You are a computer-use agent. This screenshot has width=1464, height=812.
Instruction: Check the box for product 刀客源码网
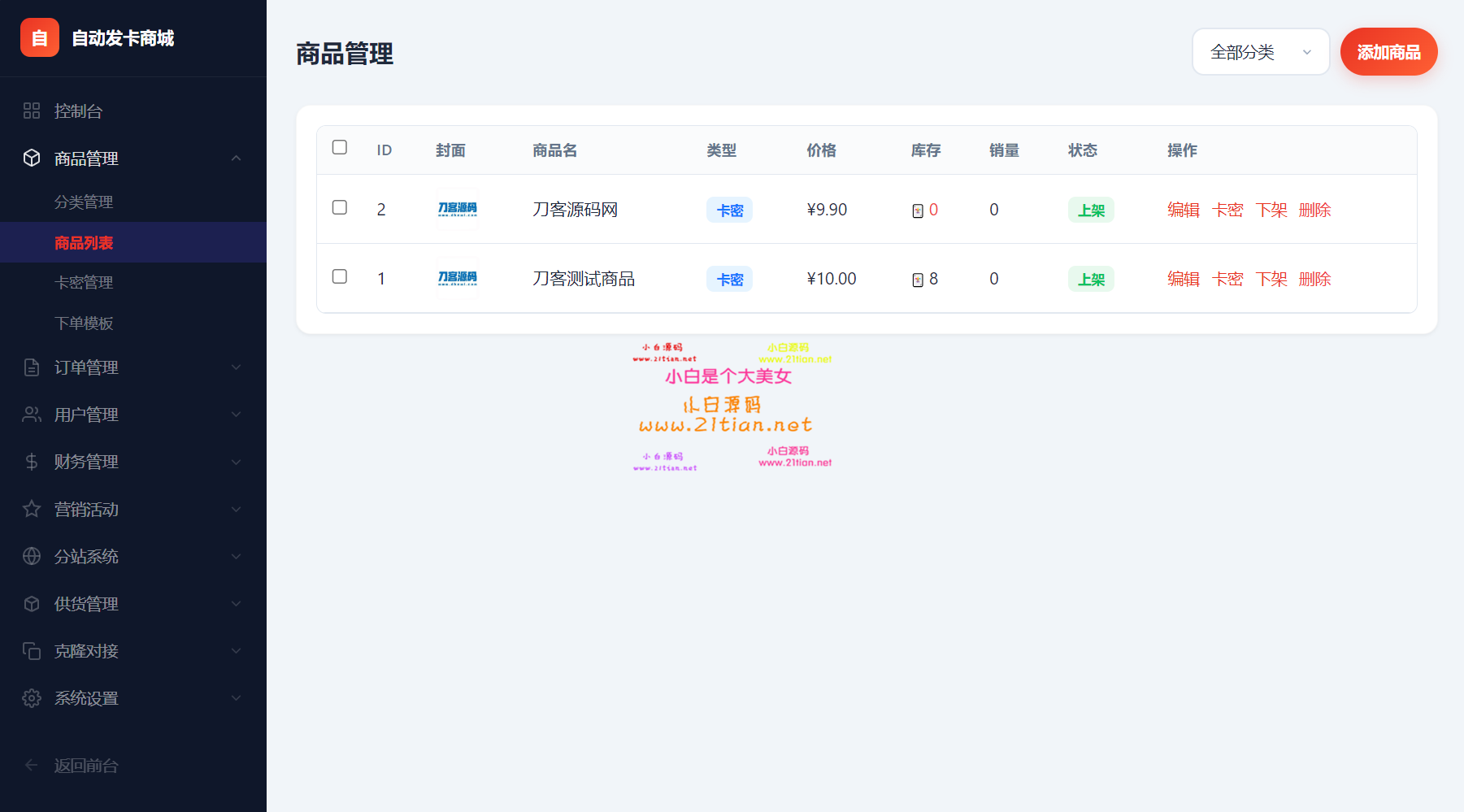coord(340,207)
